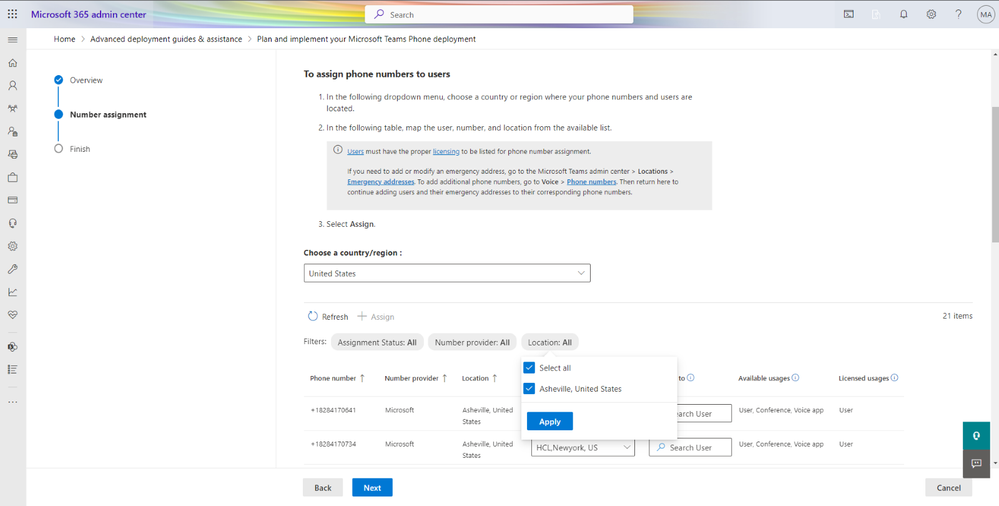Image resolution: width=999 pixels, height=506 pixels.
Task: Open the admin center icon above the list icon
Action: 12,347
